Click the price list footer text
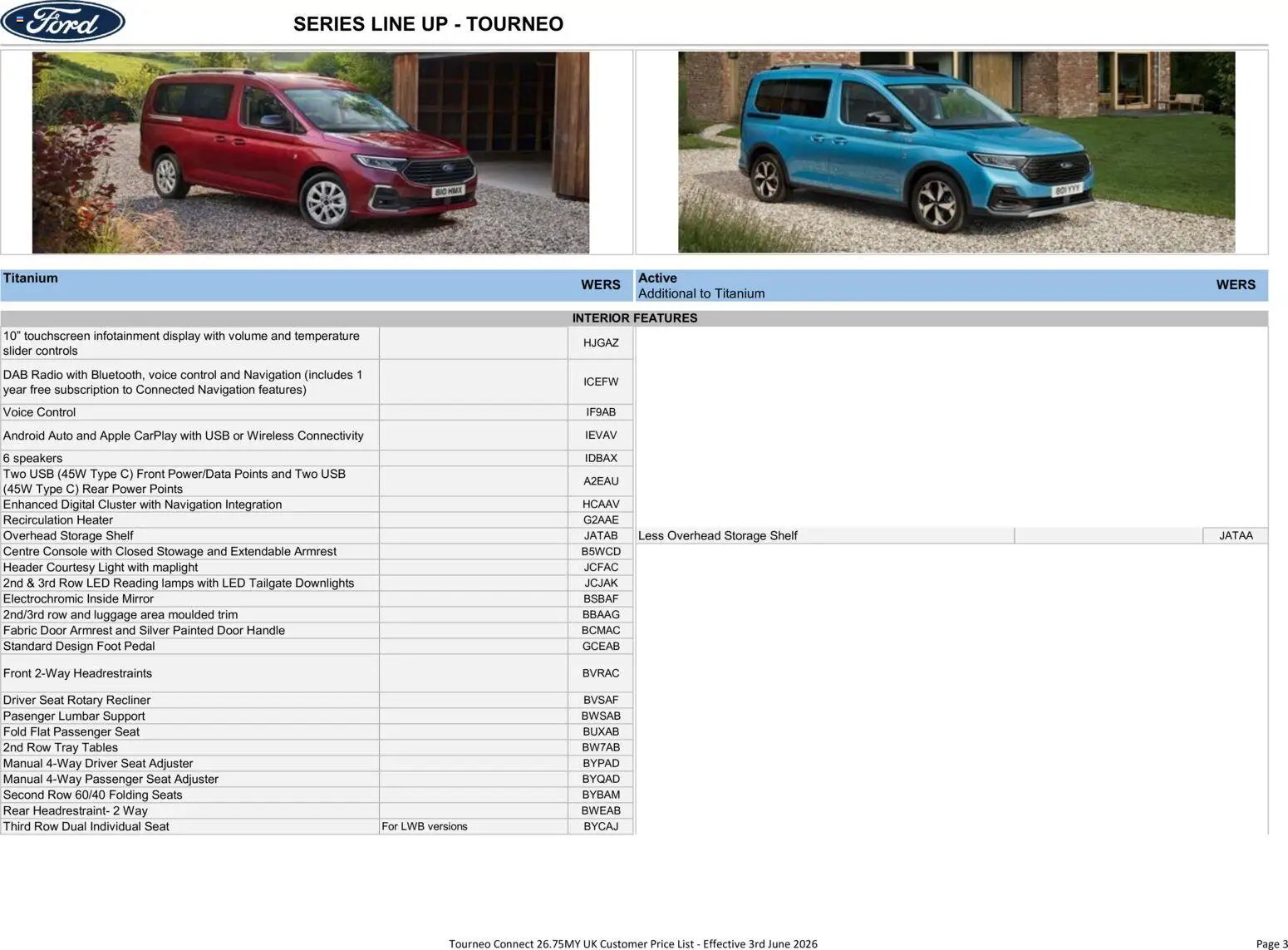Screen dimensions: 1288x950 (633, 943)
